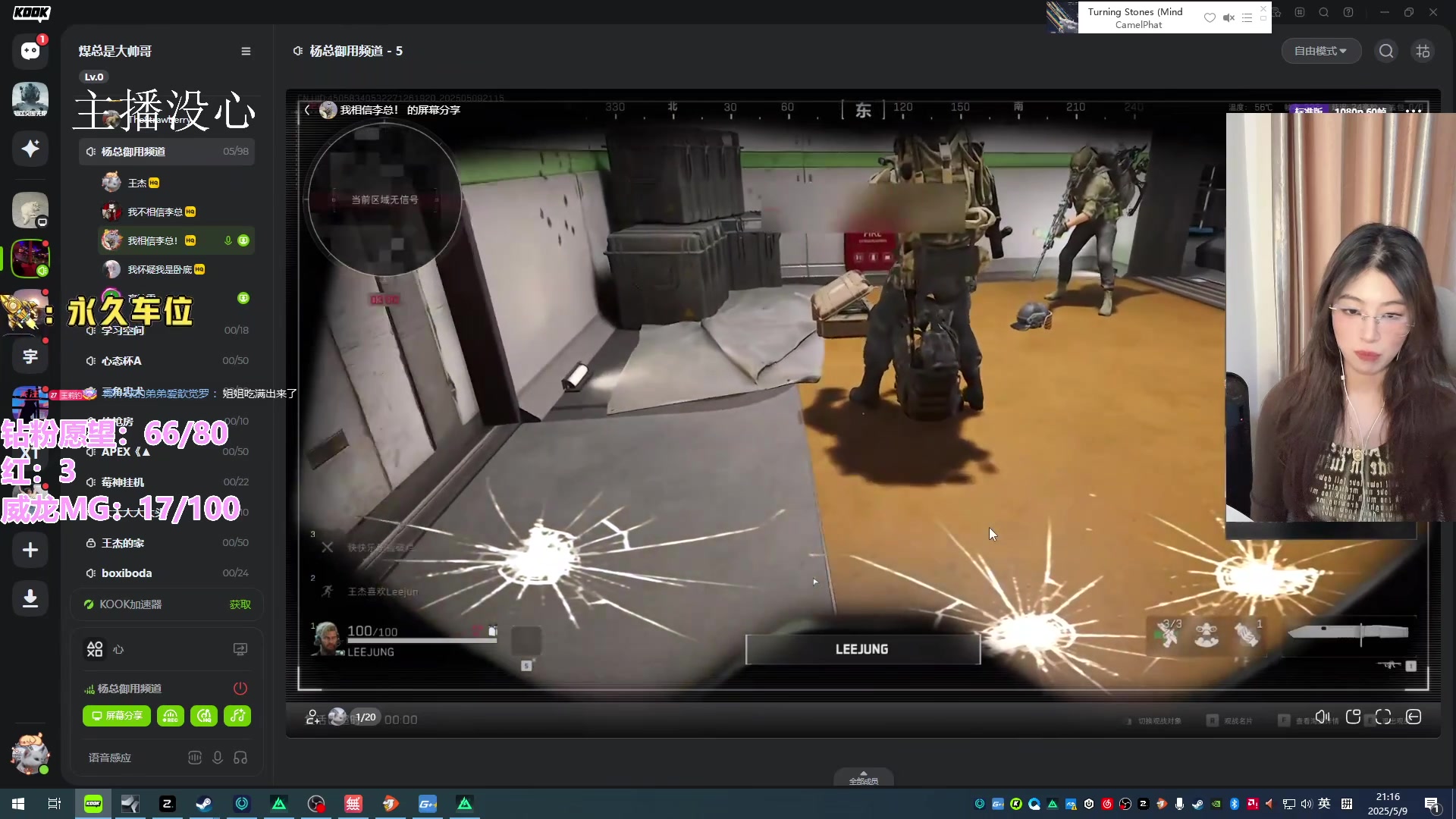Toggle the voice waveform noise icon
This screenshot has height=819, width=1456.
click(x=195, y=758)
